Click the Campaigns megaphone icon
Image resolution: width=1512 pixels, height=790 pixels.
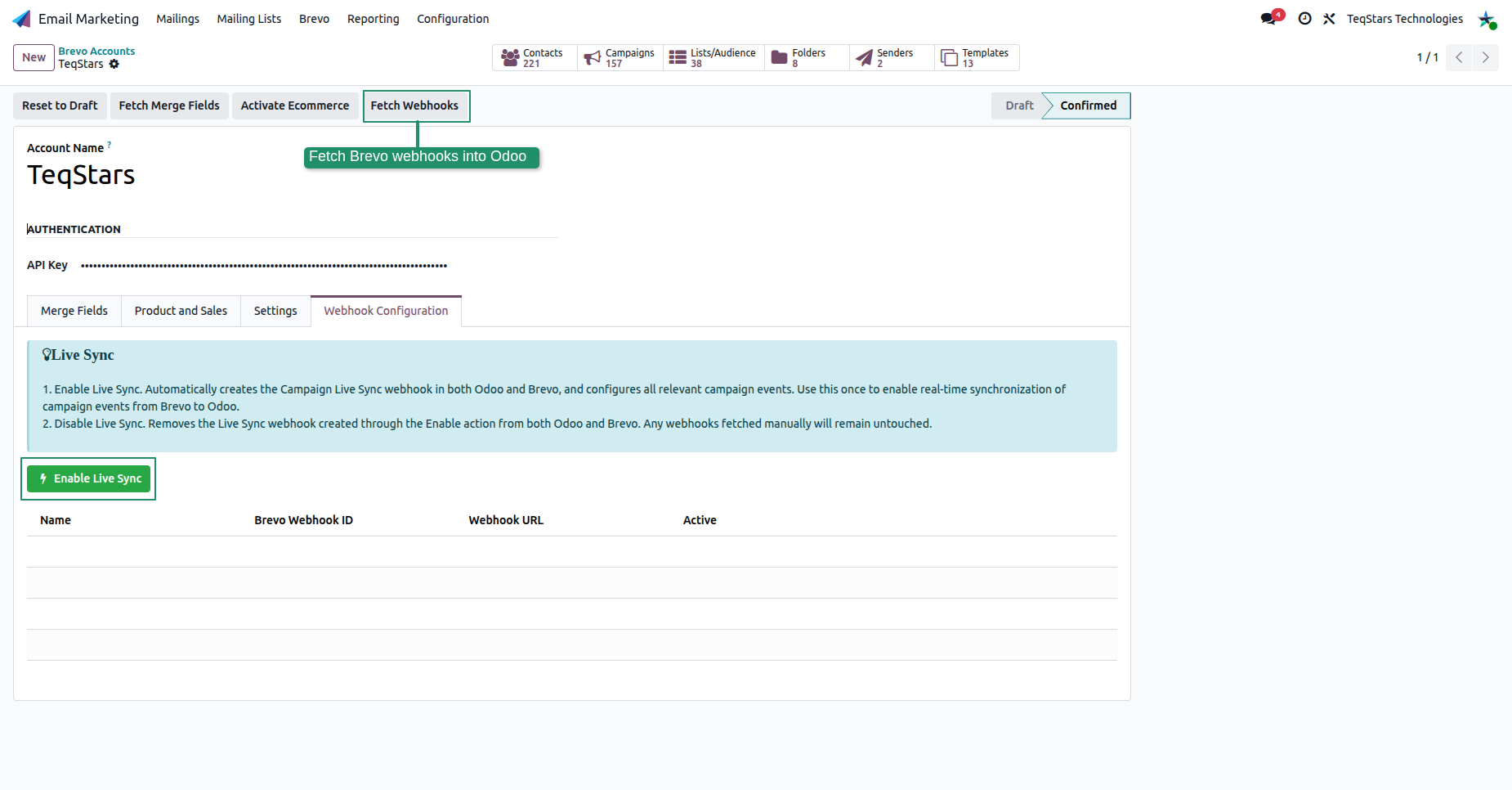coord(593,58)
